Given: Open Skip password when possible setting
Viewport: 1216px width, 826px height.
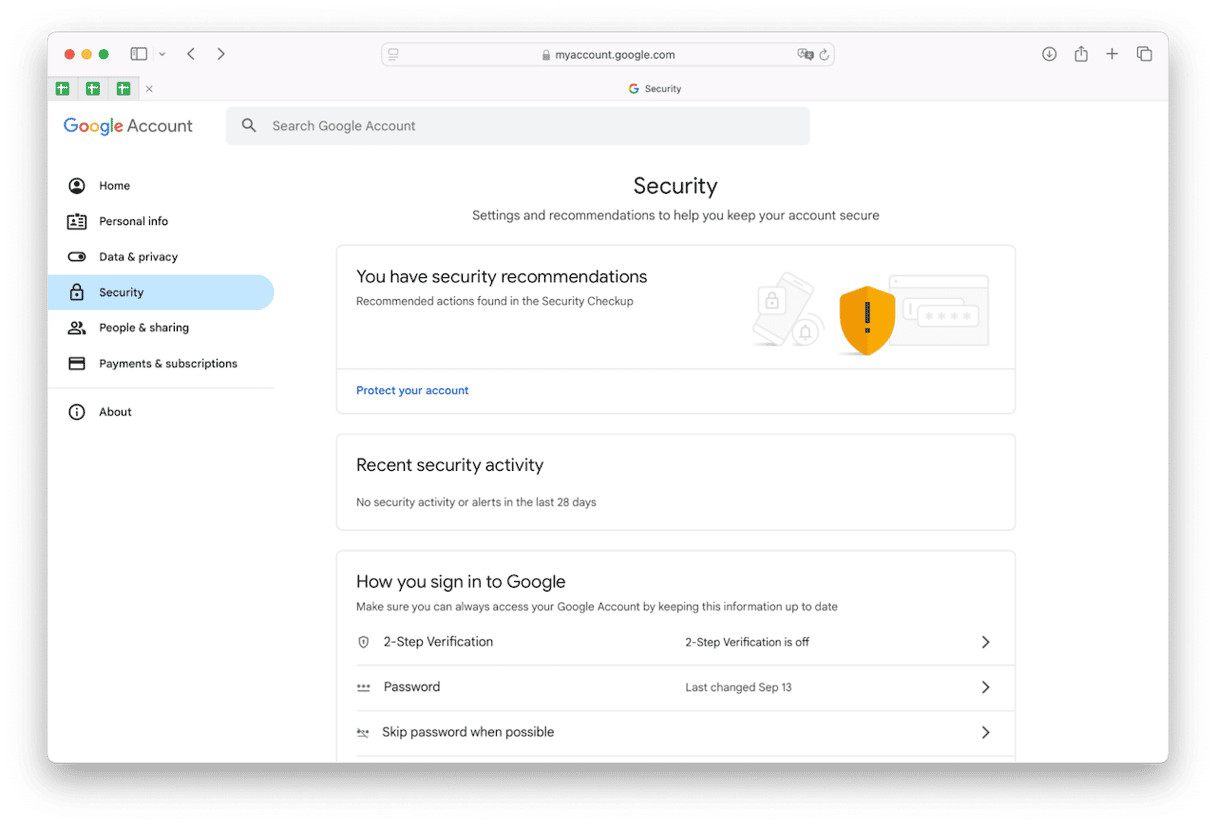Looking at the screenshot, I should (x=468, y=732).
